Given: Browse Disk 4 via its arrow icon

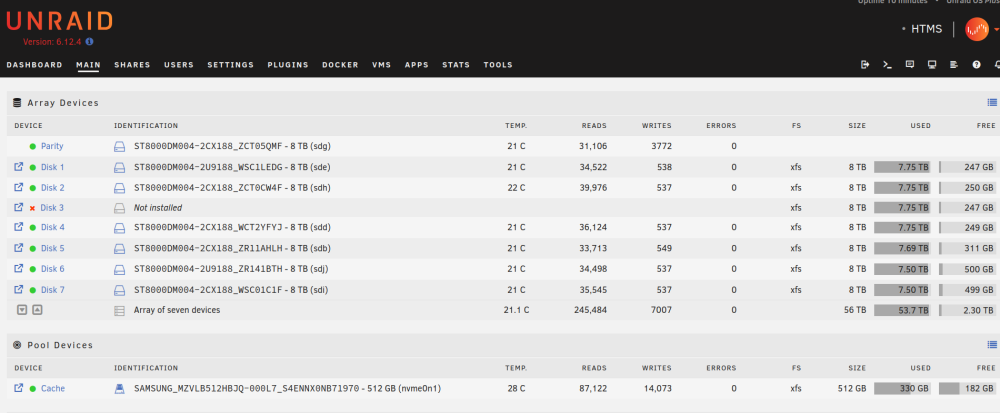Looking at the screenshot, I should (x=18, y=227).
